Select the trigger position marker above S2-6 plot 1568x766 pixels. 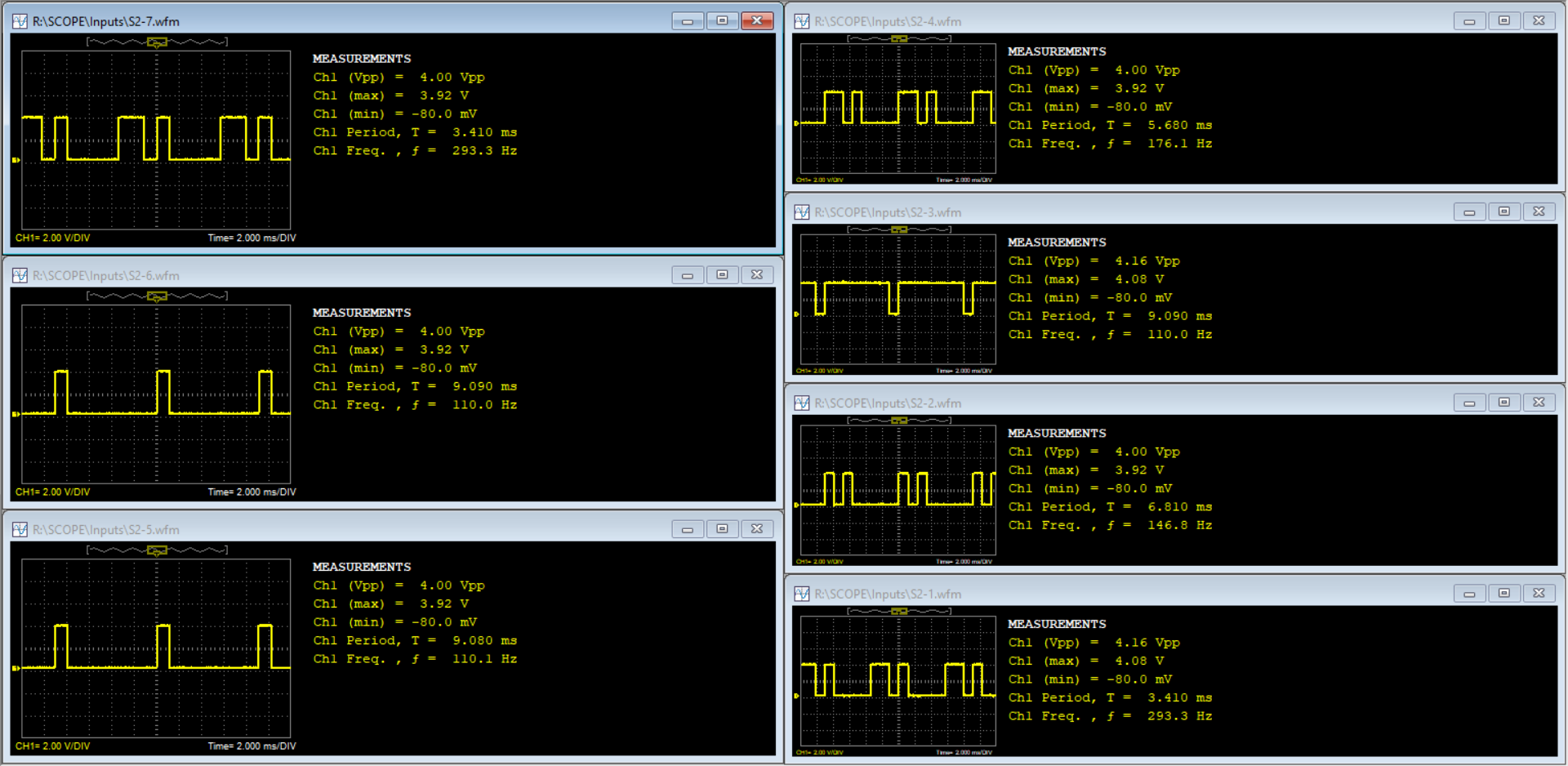tap(157, 296)
